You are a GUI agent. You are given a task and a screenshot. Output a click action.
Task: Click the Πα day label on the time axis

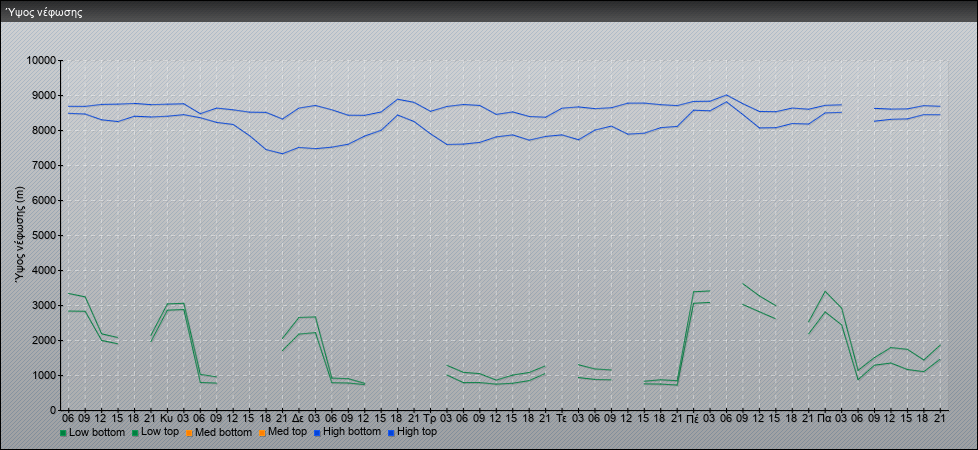click(x=824, y=418)
